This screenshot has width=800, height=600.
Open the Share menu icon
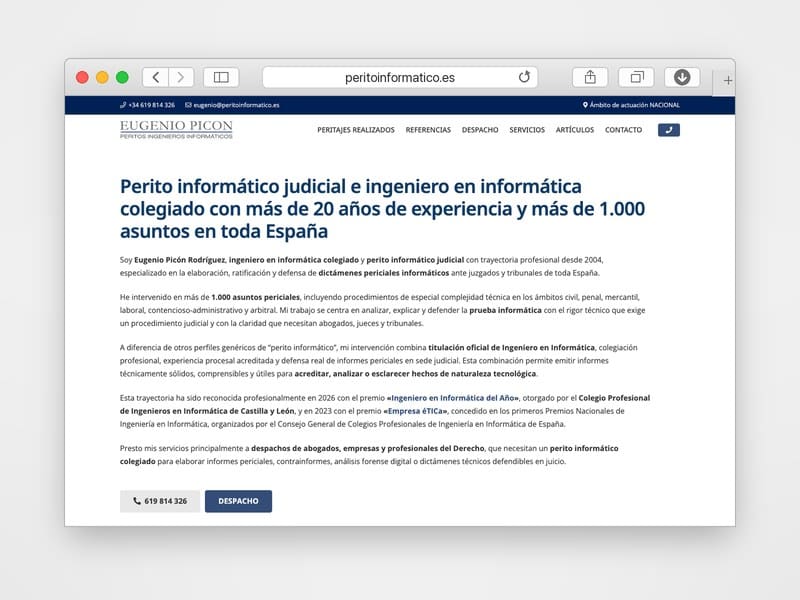590,77
